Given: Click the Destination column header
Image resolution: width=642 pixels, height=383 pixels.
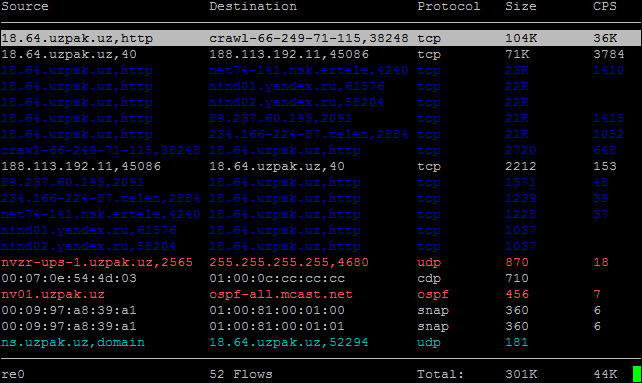Looking at the screenshot, I should point(253,6).
